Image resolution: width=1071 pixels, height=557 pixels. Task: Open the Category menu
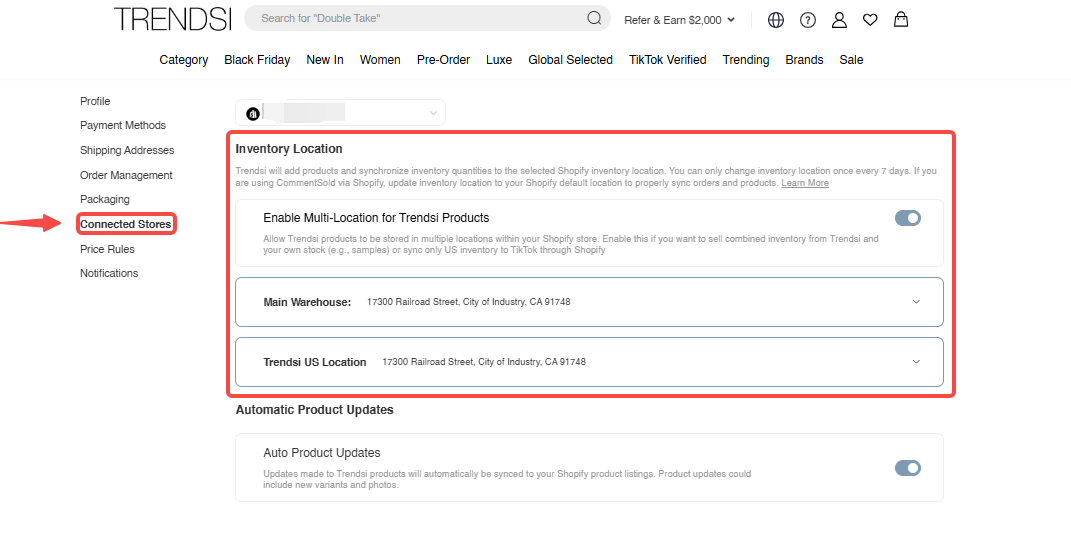pos(184,59)
